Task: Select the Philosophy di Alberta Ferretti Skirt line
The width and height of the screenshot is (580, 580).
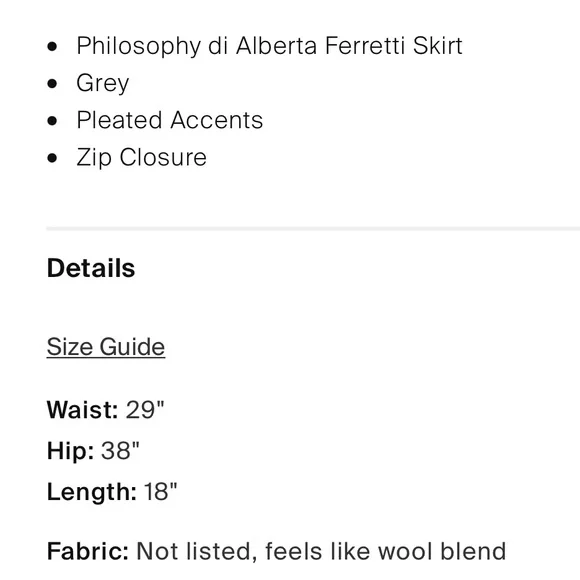Action: 269,46
